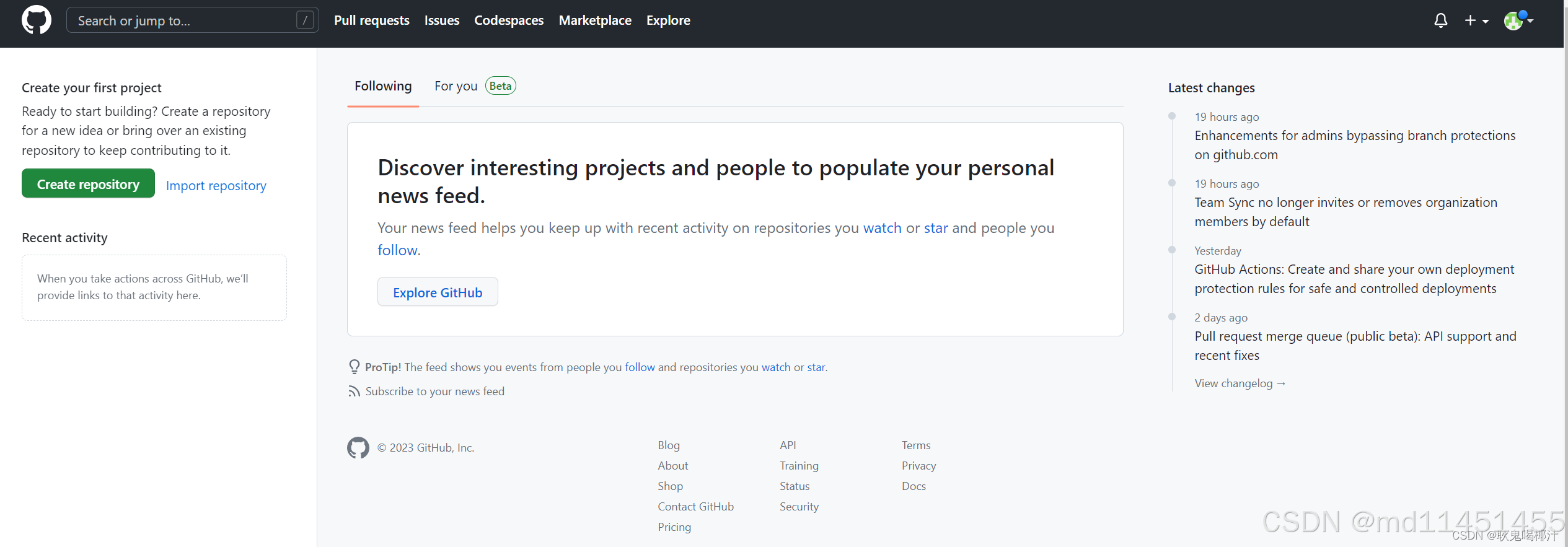Open 'GitHub Actions: Create and share' changelog entry
The image size is (1568, 547).
1354,279
